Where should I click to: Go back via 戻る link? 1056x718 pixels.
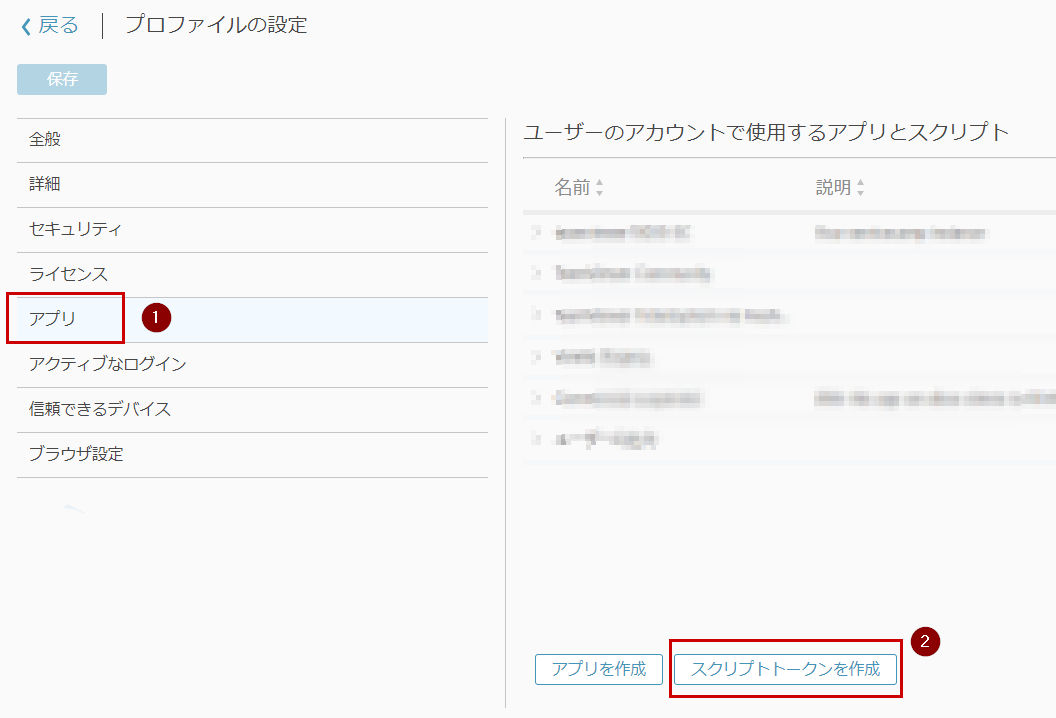point(58,26)
